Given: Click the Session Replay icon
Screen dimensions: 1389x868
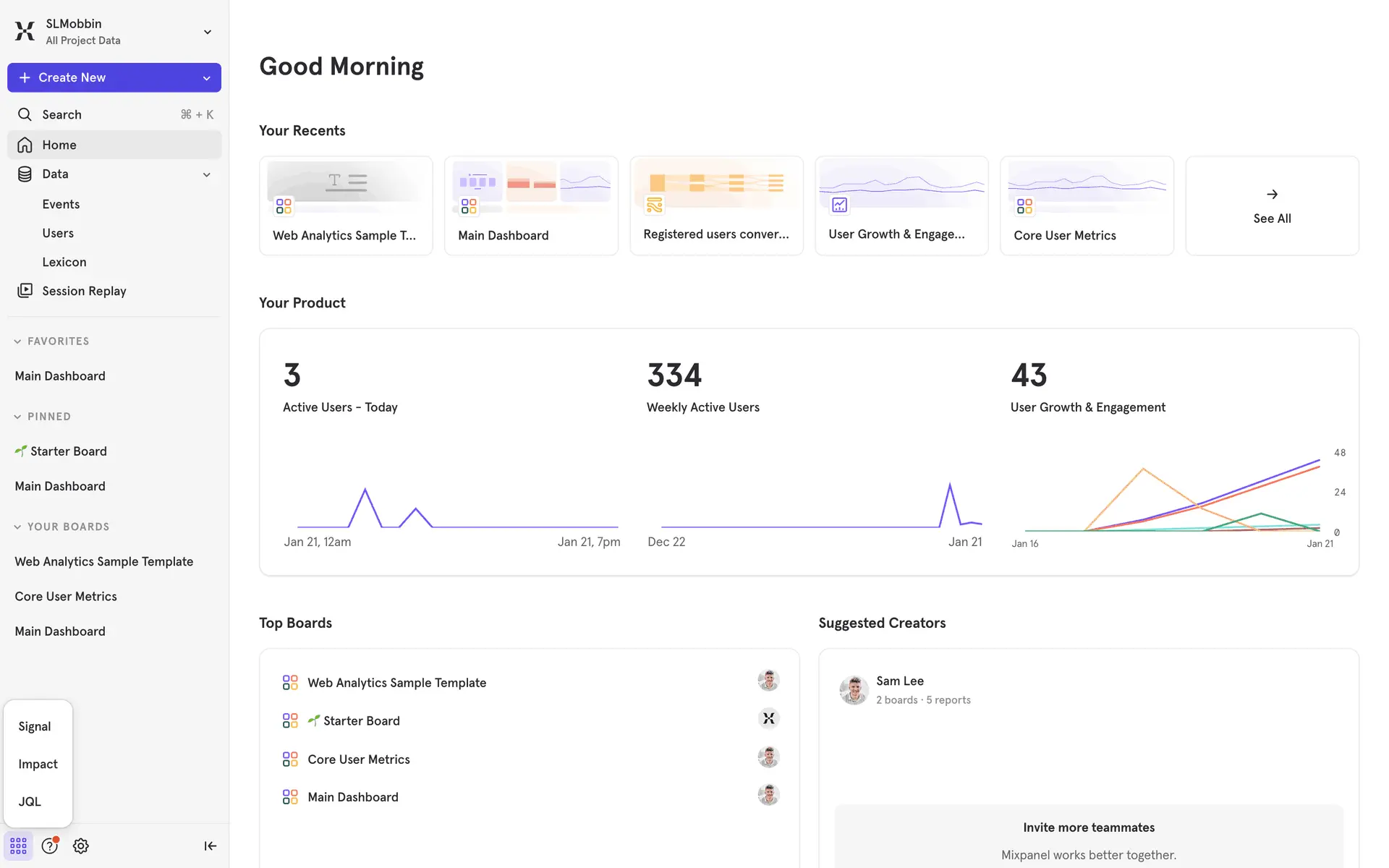Looking at the screenshot, I should 25,290.
